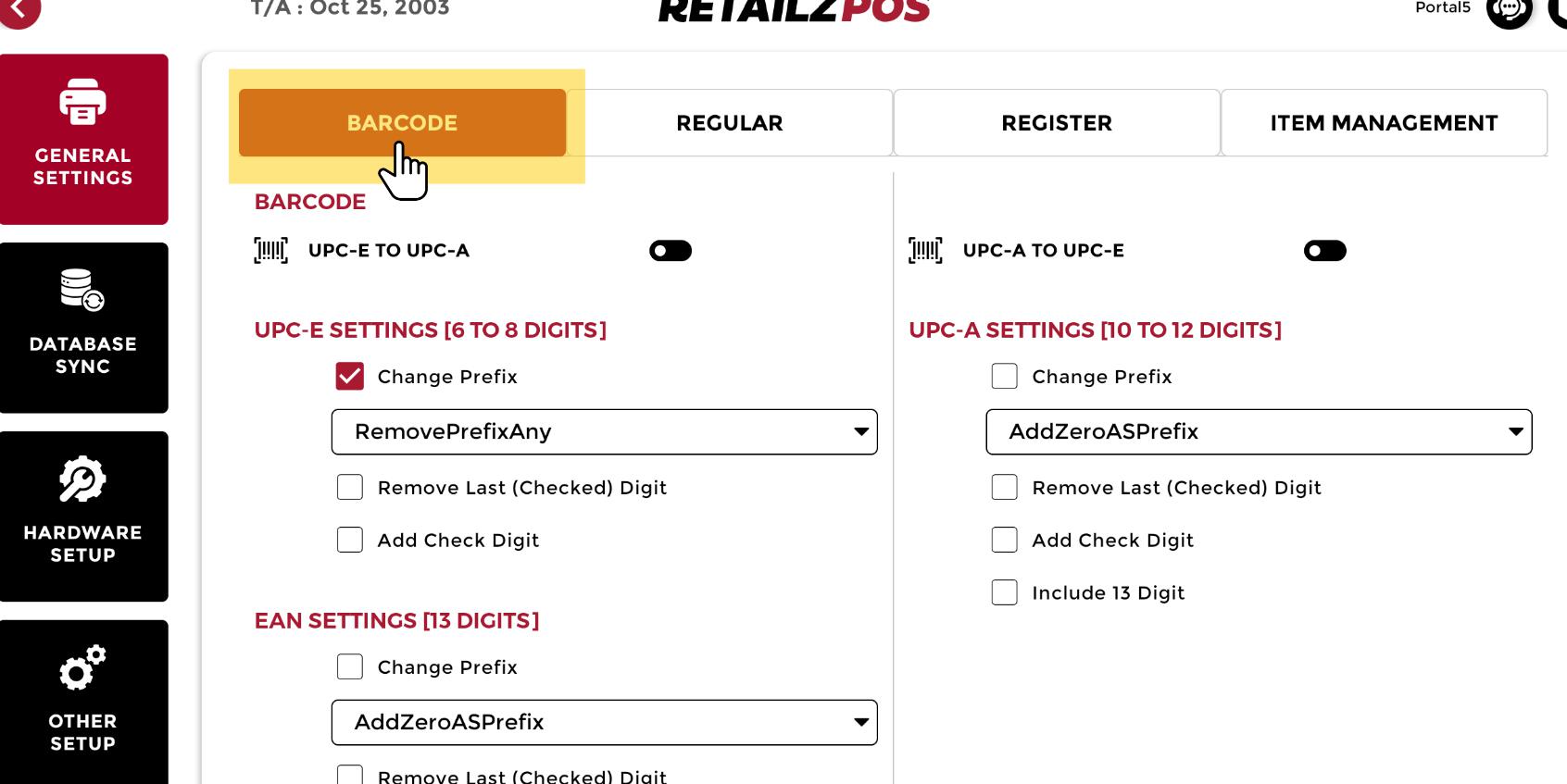Expand the RemovePrefixAny dropdown

604,431
